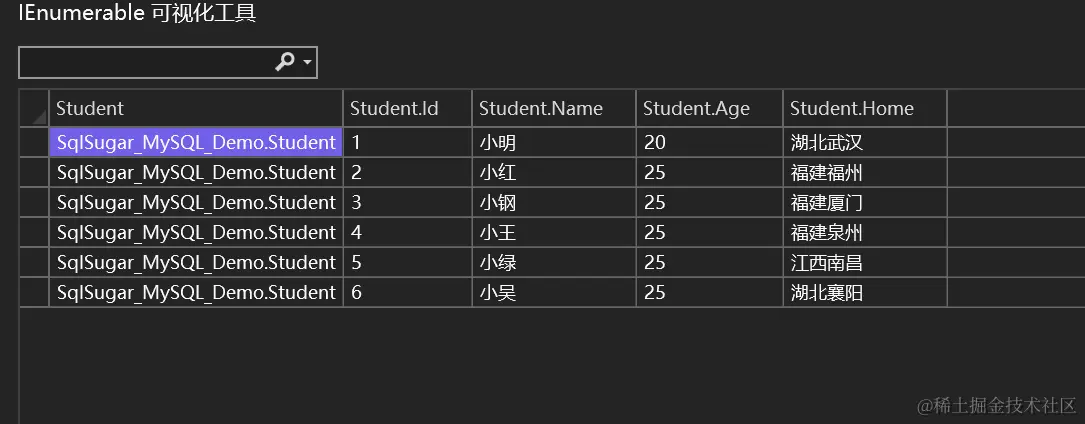The image size is (1085, 424).
Task: Select the home cell 湖北襄阳
Action: (x=865, y=293)
